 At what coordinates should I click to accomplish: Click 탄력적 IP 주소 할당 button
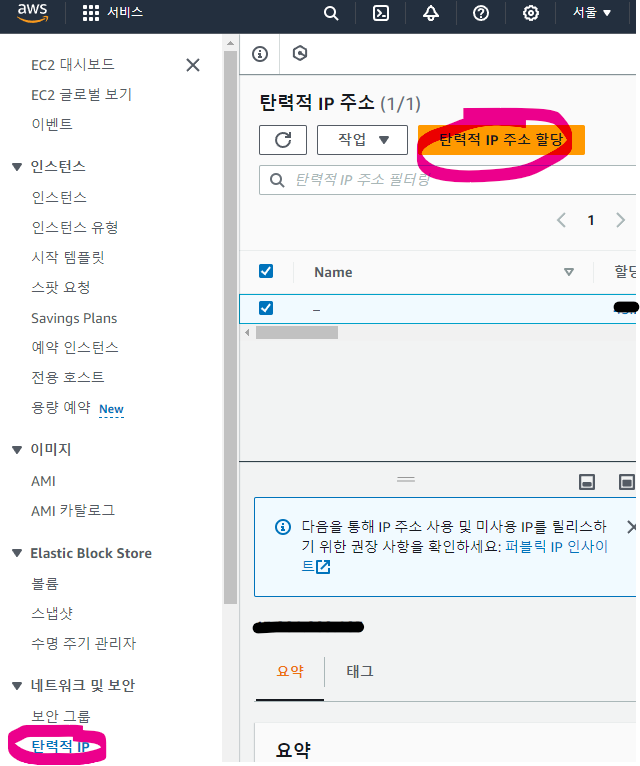click(x=501, y=140)
